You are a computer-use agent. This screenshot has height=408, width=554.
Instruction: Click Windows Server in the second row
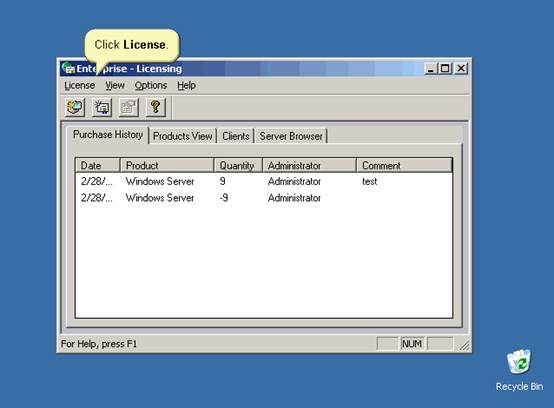click(x=160, y=198)
